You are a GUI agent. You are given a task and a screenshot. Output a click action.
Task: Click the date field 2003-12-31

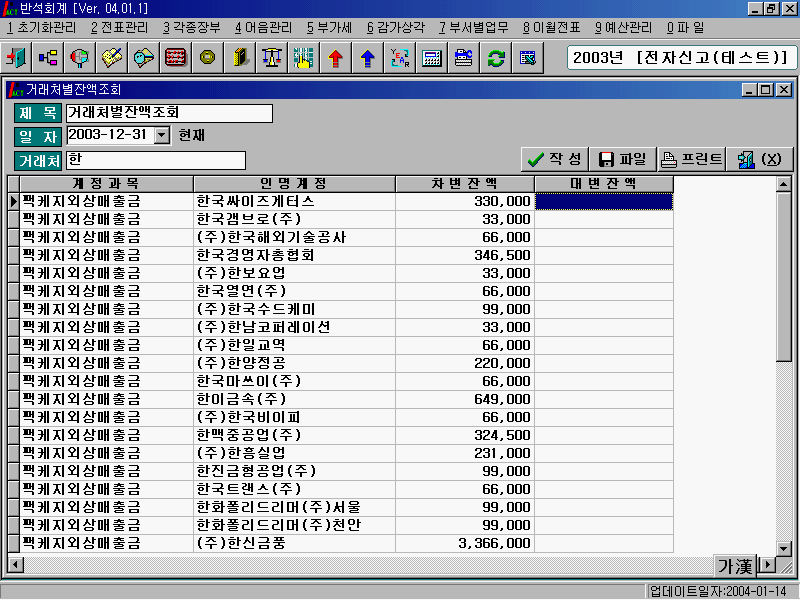(x=110, y=135)
